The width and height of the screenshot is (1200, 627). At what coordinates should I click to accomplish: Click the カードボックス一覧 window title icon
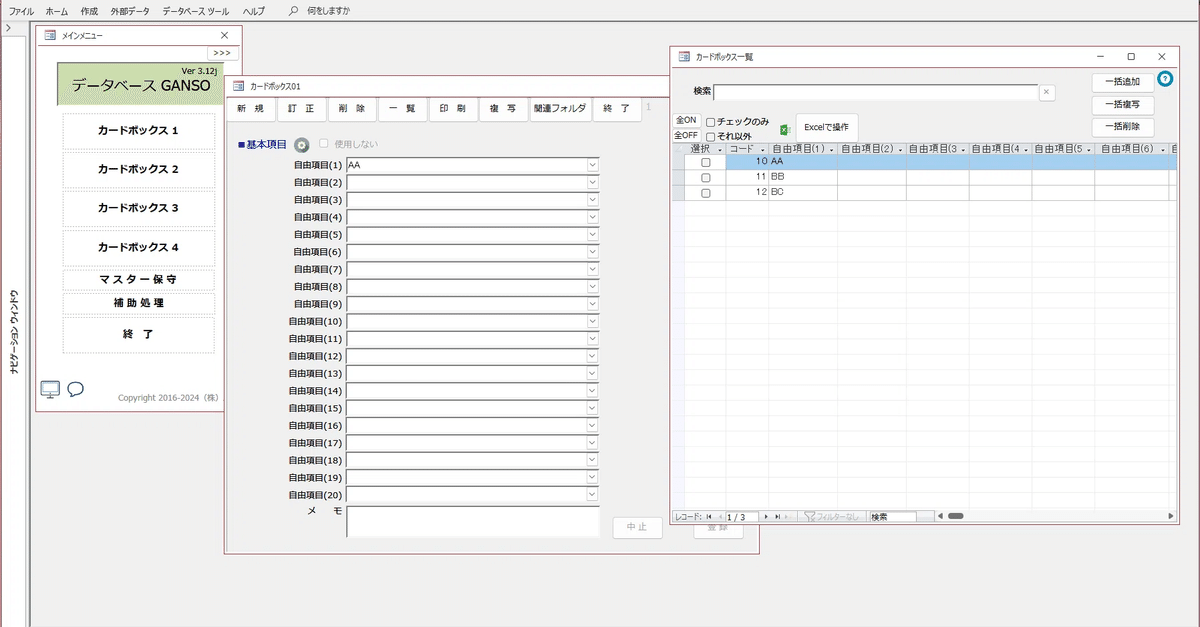click(x=684, y=57)
